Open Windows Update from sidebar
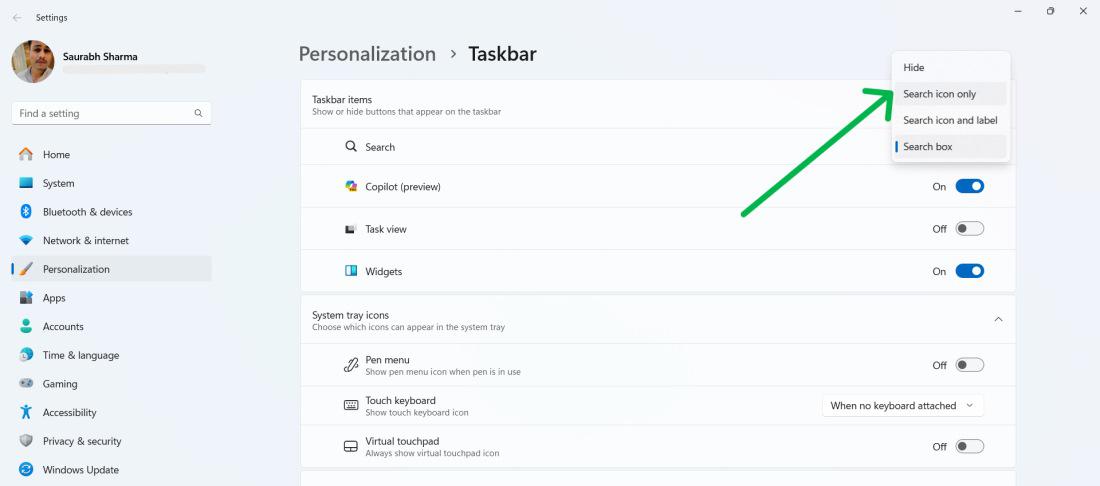 click(x=80, y=470)
